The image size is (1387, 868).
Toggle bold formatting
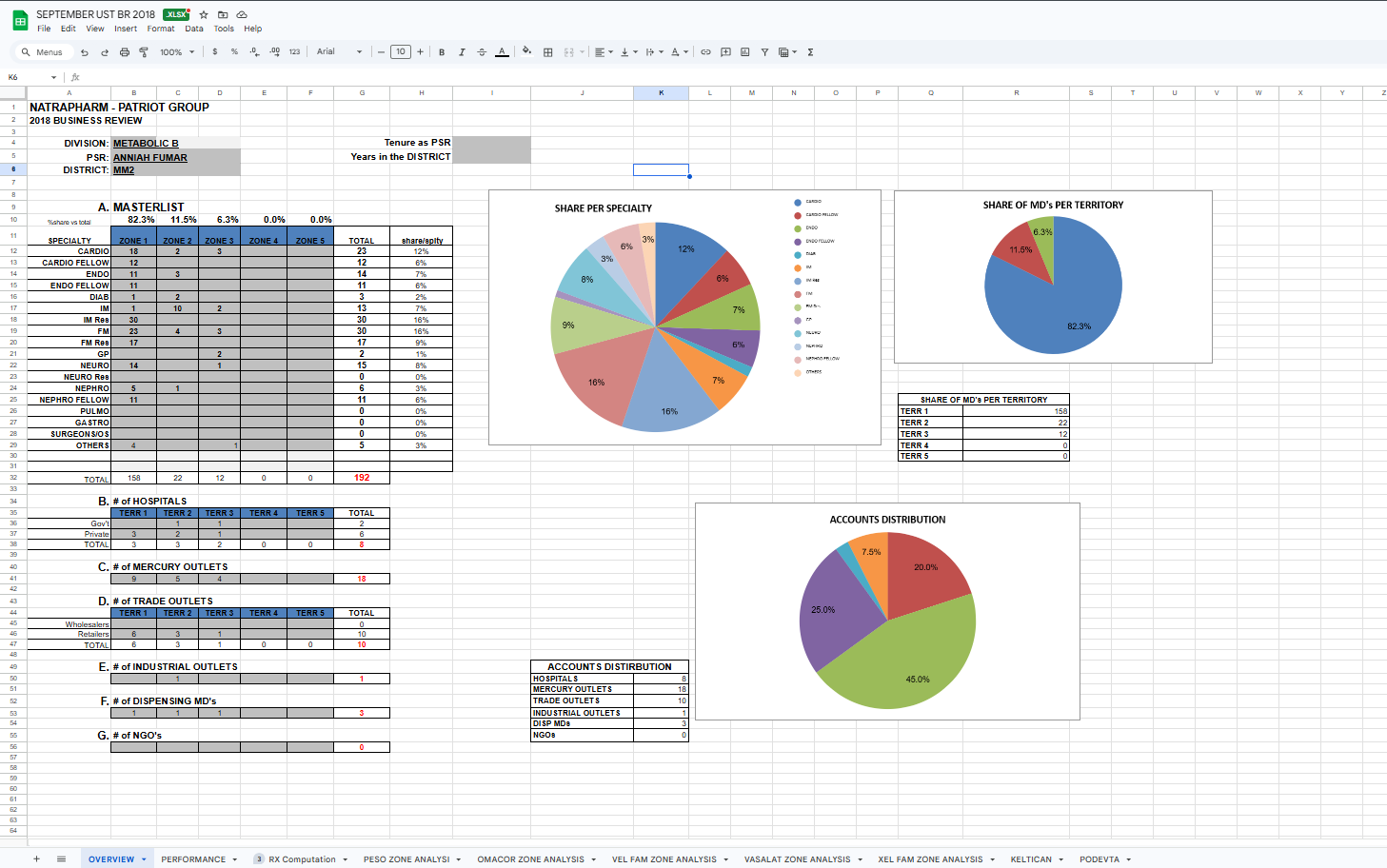[442, 52]
